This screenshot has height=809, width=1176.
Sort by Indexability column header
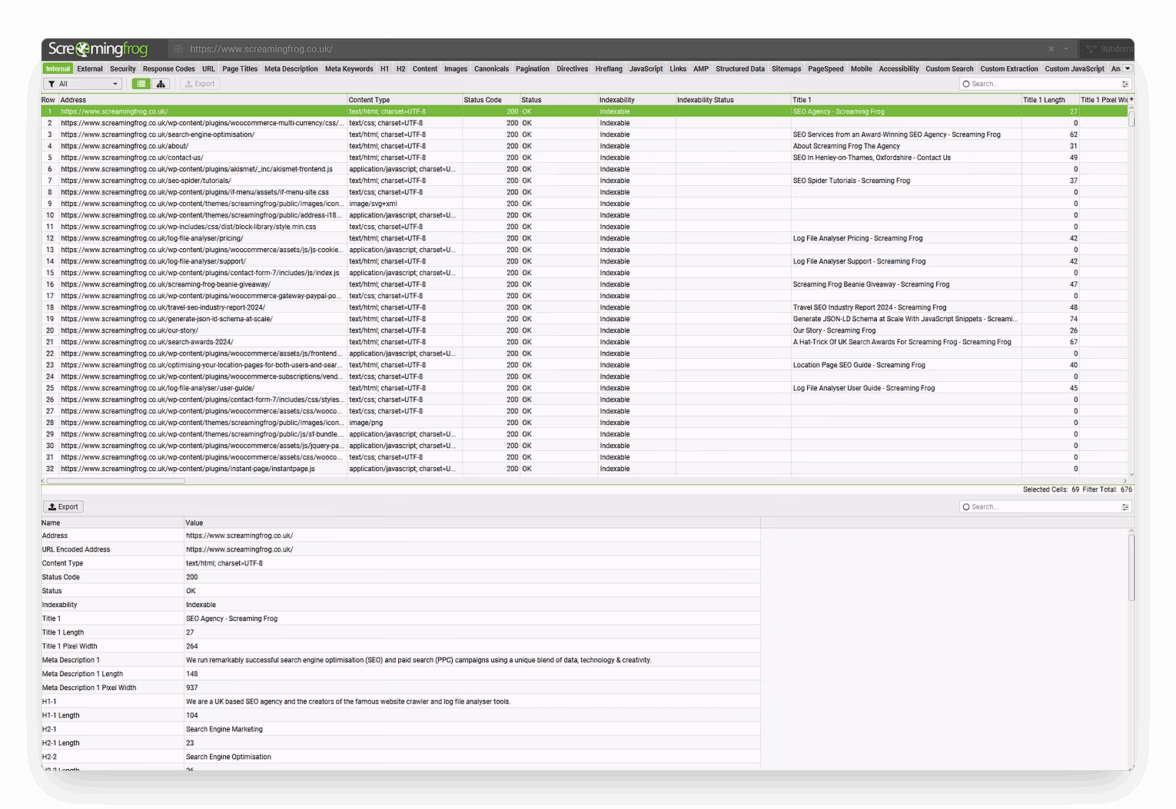(x=636, y=100)
